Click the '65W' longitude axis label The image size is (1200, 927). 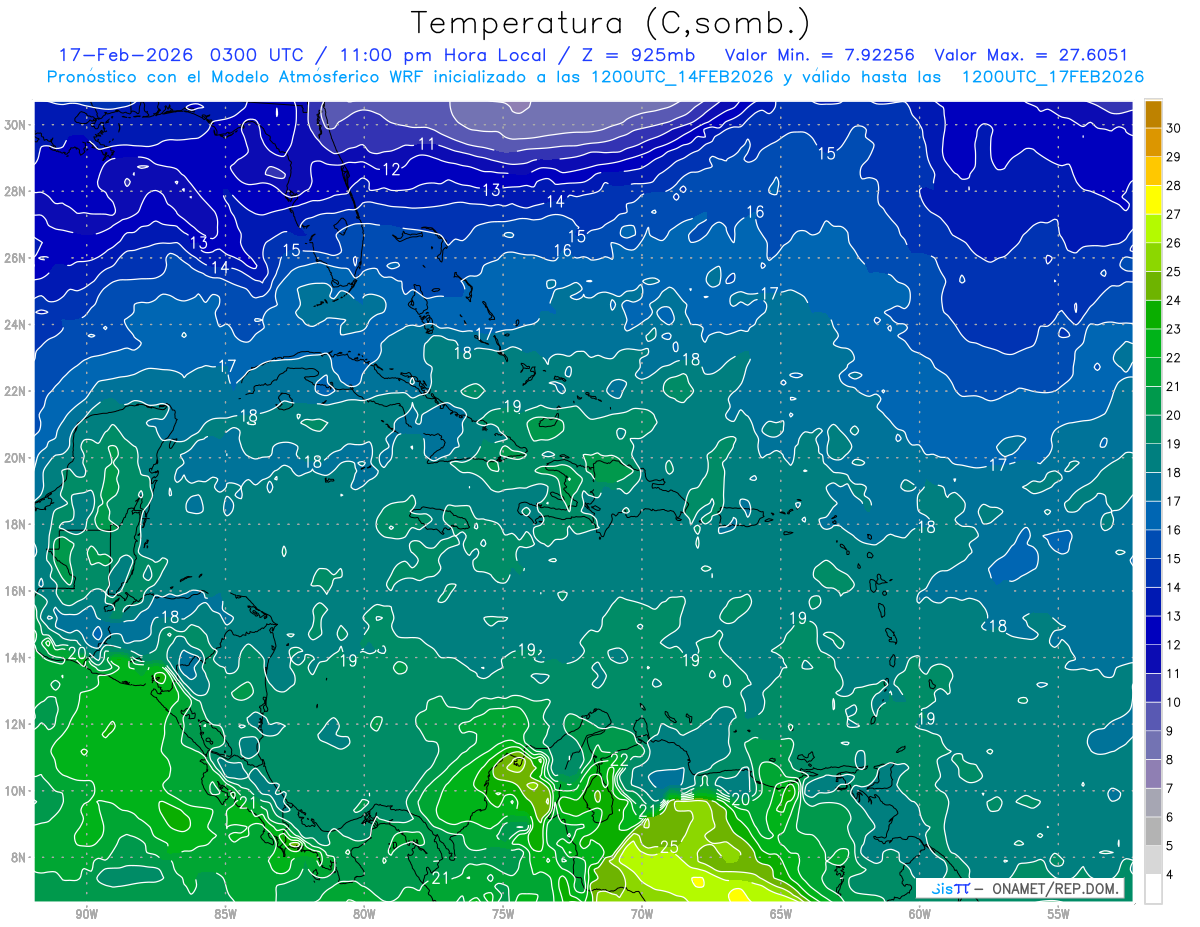(781, 914)
